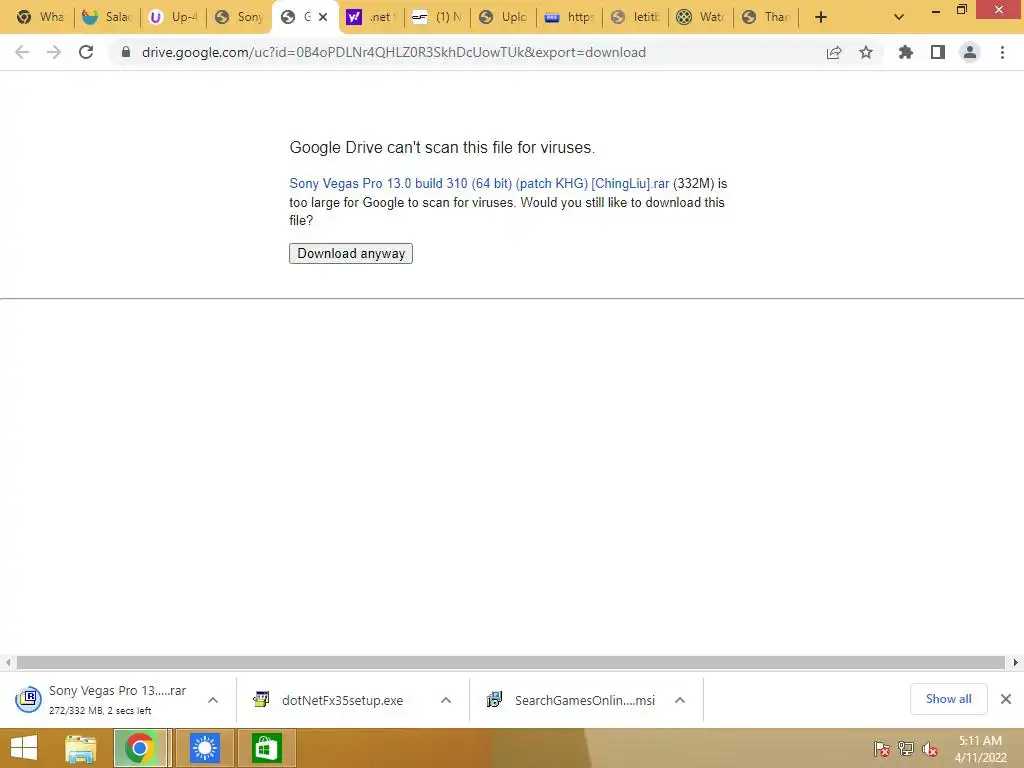This screenshot has width=1024, height=768.
Task: Click the scrollbar right arrow
Action: 1016,662
